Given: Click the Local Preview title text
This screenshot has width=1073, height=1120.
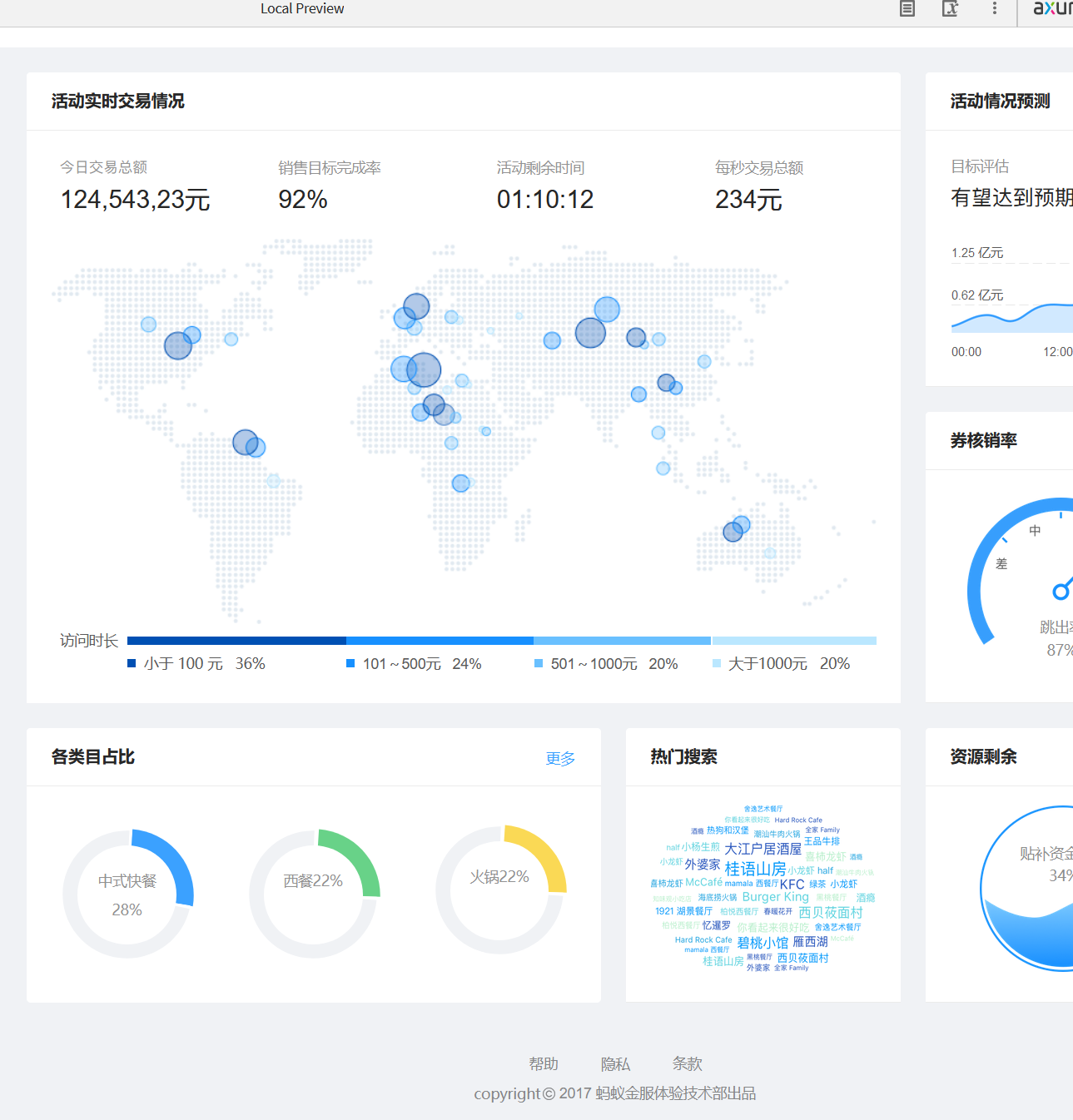Looking at the screenshot, I should tap(302, 8).
